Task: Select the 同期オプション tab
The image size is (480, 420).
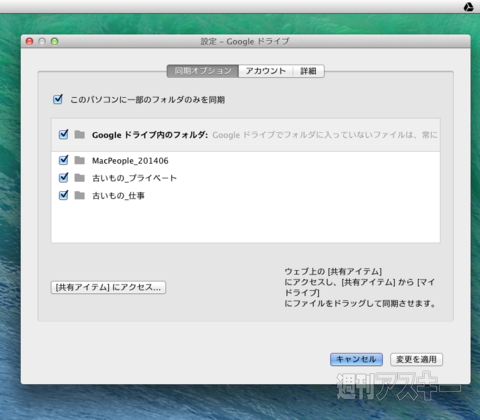Action: [x=203, y=71]
